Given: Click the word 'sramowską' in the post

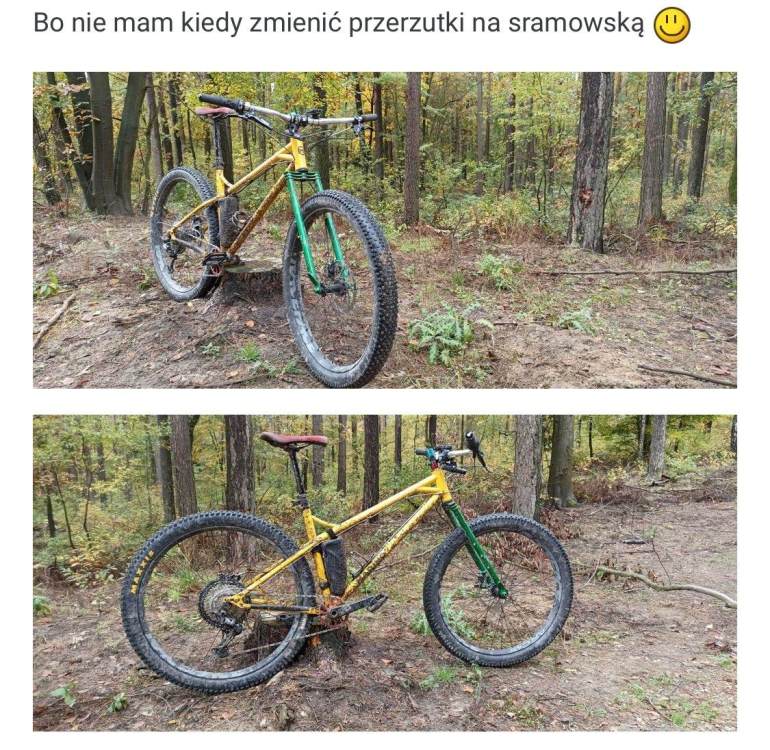Looking at the screenshot, I should click(x=576, y=23).
